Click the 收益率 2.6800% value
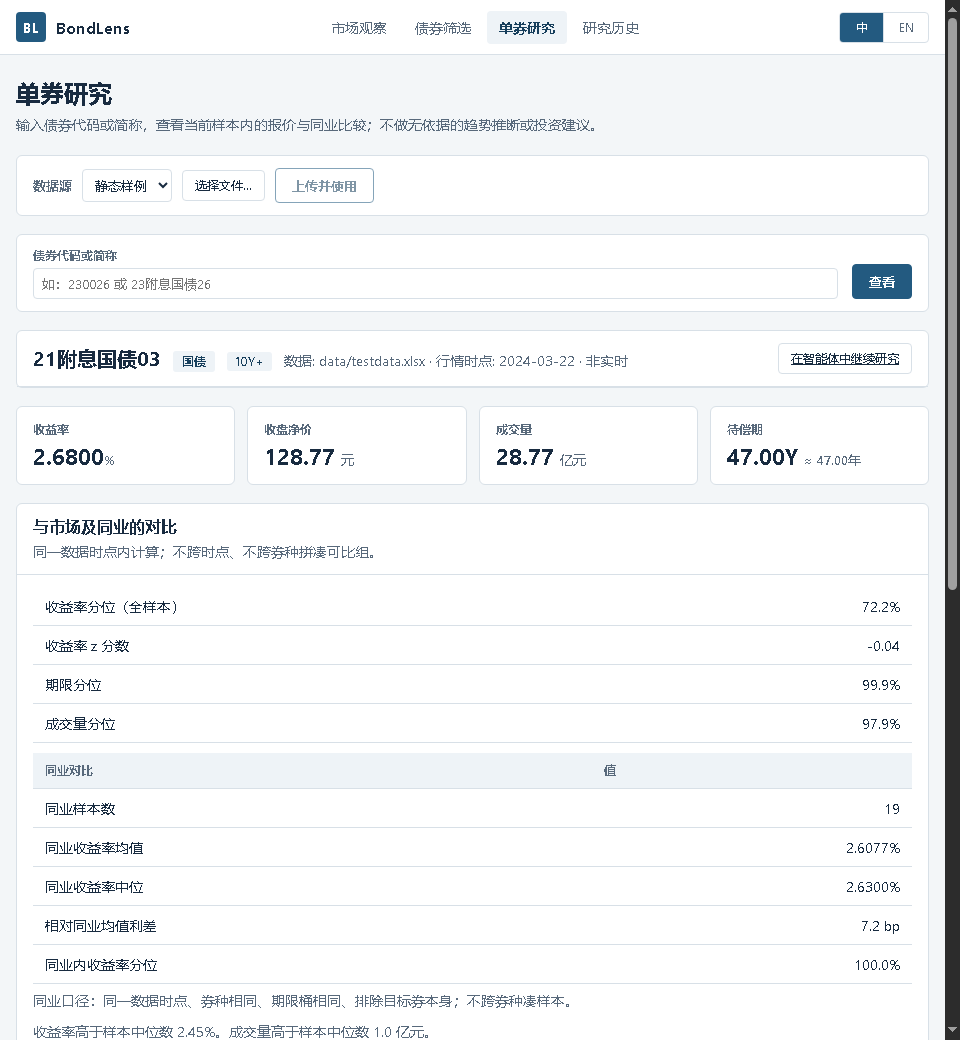 pyautogui.click(x=74, y=458)
